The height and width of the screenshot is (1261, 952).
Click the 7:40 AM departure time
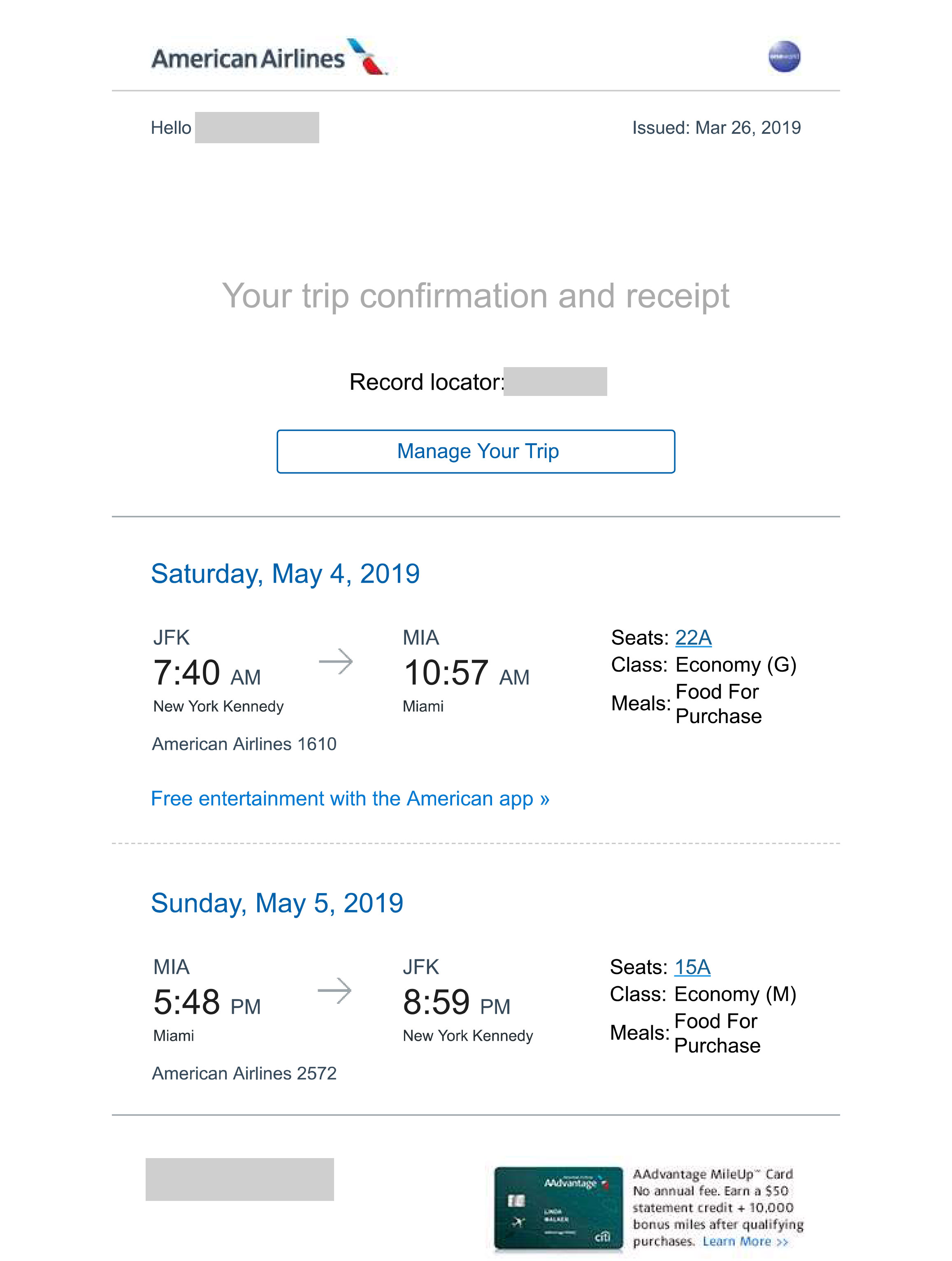click(207, 673)
